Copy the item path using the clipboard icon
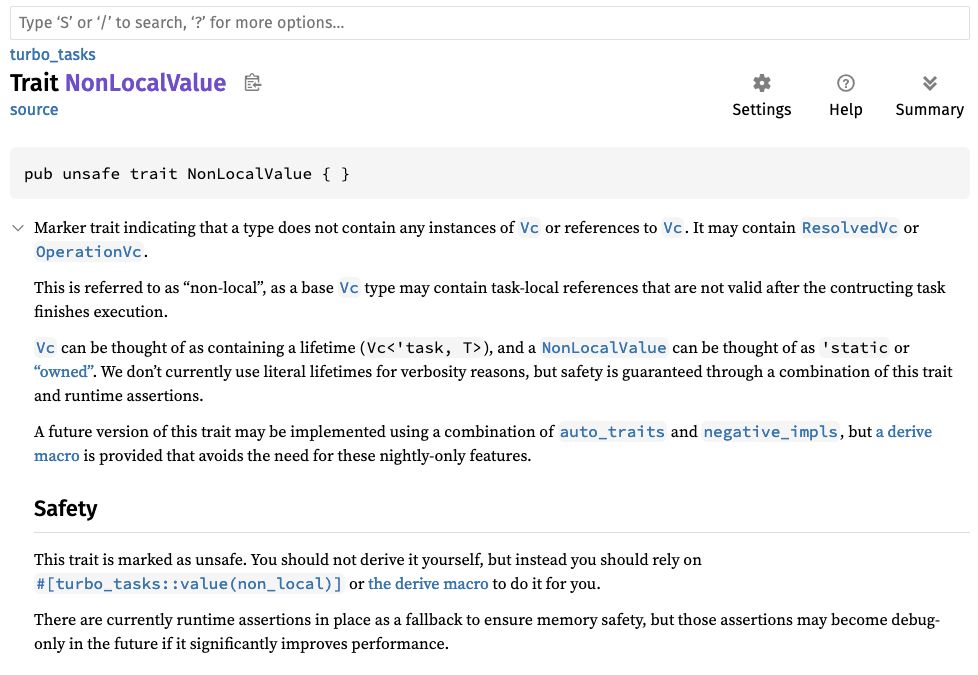The image size is (978, 675). click(252, 82)
